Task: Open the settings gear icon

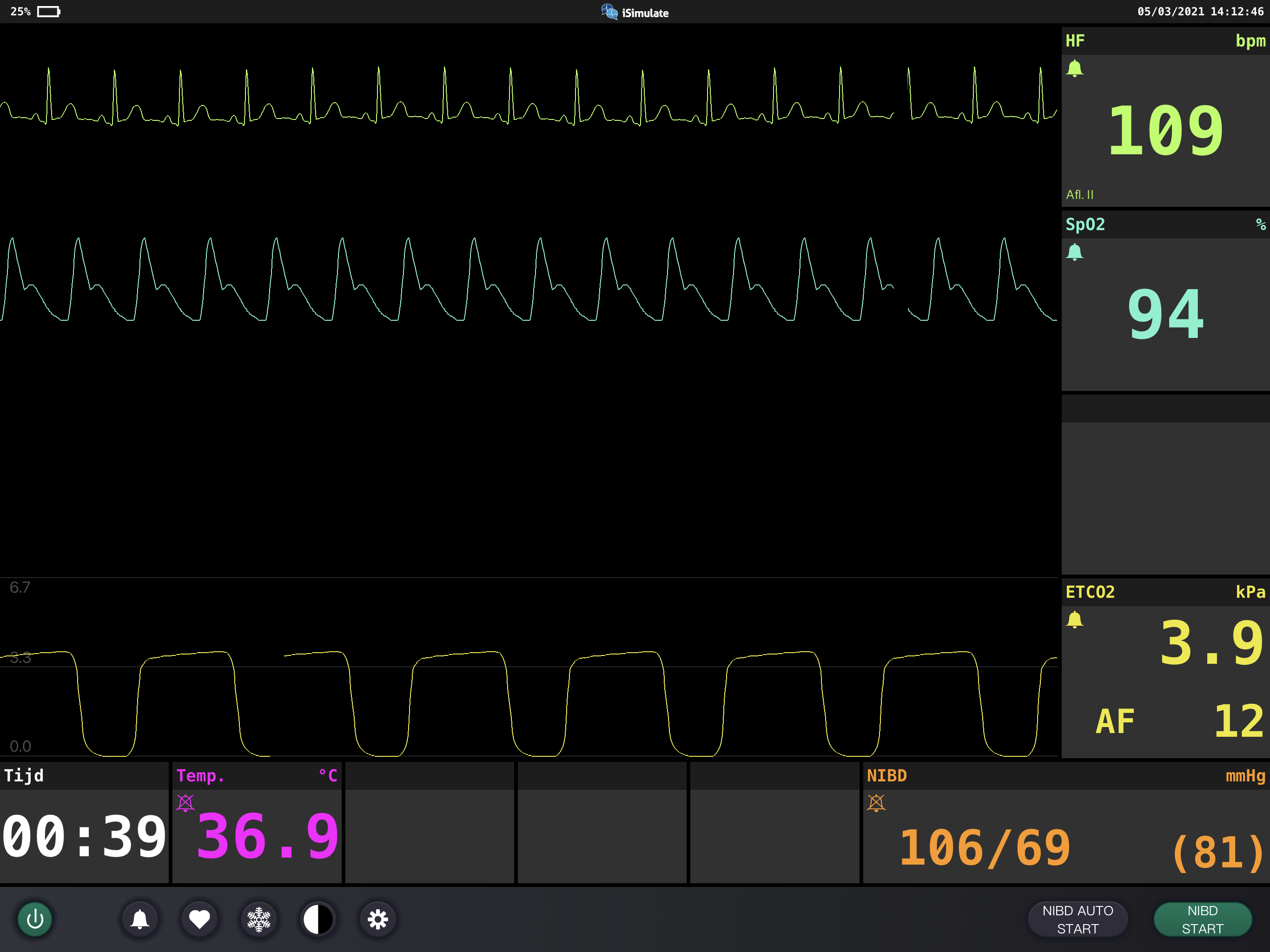Action: click(x=378, y=919)
